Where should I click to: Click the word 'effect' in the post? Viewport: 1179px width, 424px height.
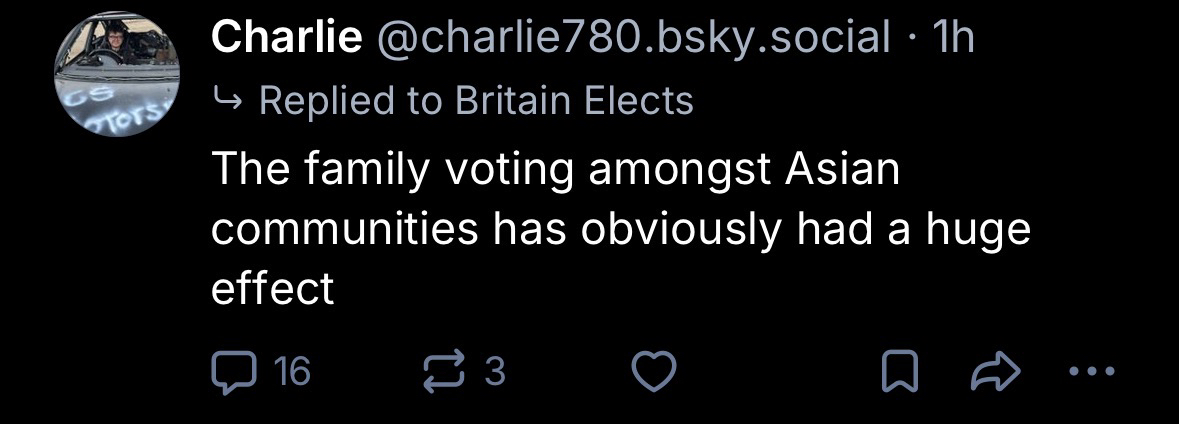click(272, 290)
